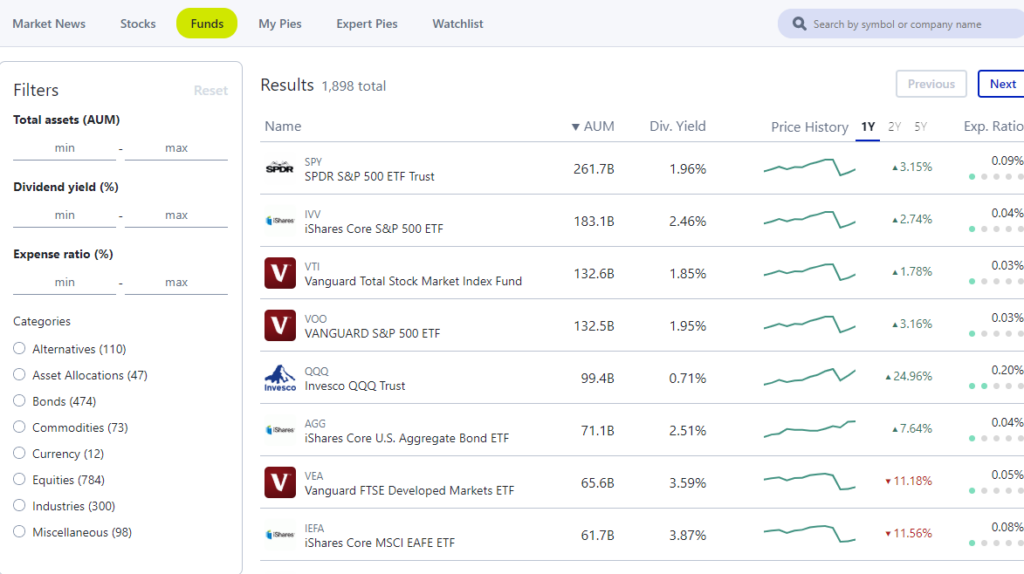Open AGG price history sparkline
Screen dimensions: 1024x574
point(809,429)
